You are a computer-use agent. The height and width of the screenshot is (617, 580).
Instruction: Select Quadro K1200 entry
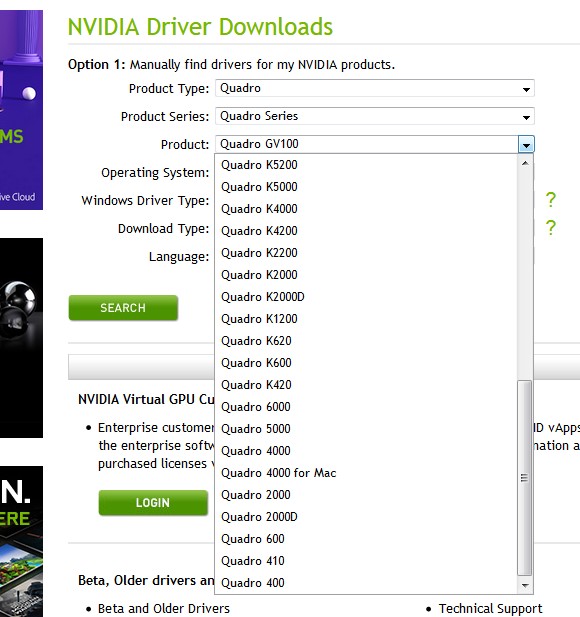tap(366, 319)
